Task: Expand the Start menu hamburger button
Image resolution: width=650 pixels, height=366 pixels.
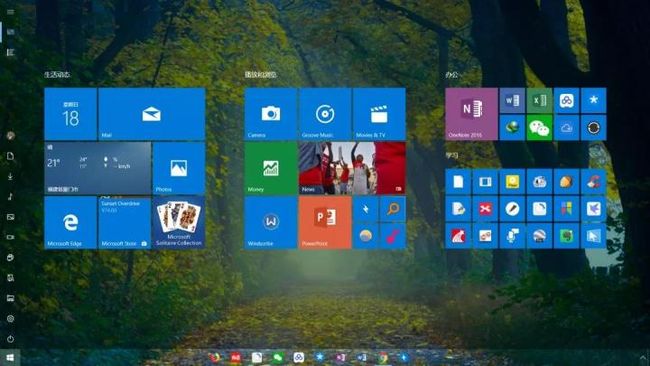Action: (x=10, y=12)
